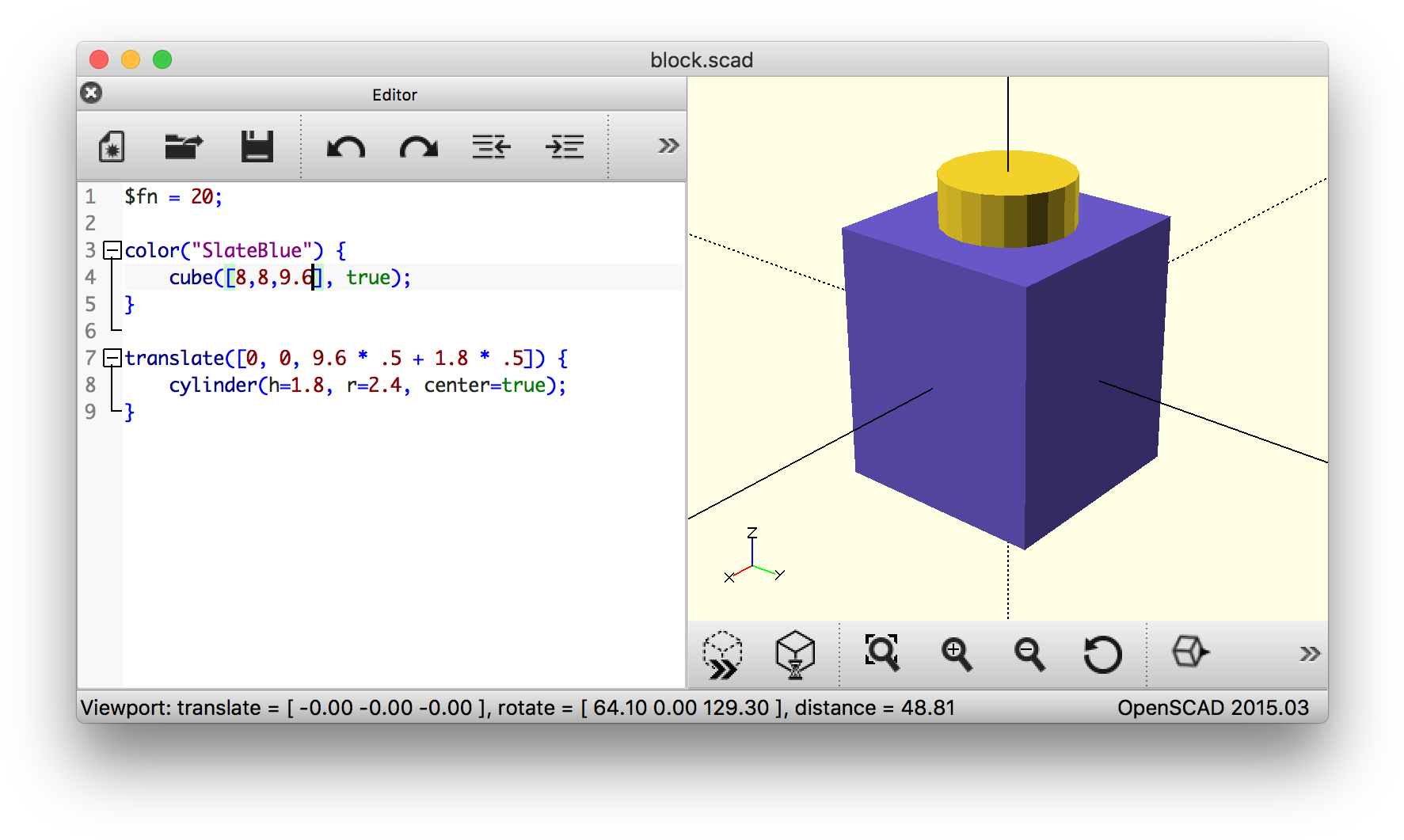
Task: Zoom to fit the whole model
Action: (883, 655)
